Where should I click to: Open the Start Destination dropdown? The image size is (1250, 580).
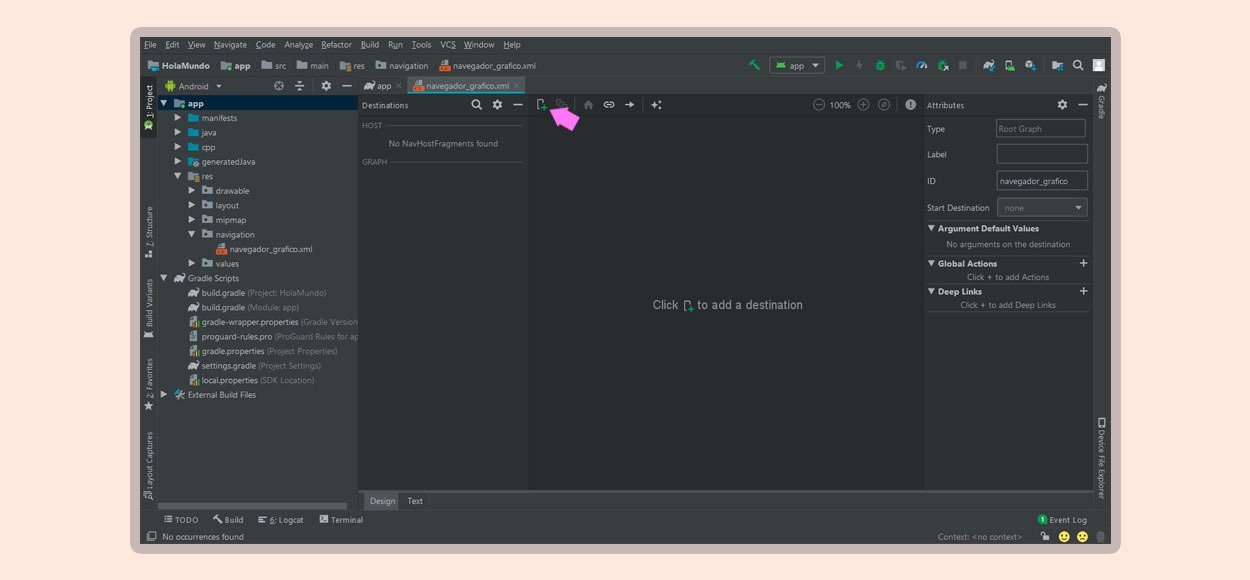[x=1042, y=208]
